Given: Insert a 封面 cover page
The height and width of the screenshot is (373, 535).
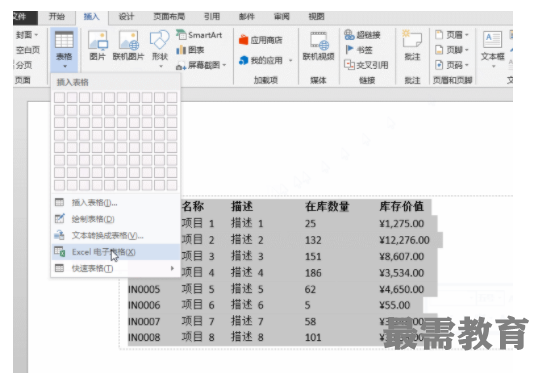Looking at the screenshot, I should coord(27,35).
